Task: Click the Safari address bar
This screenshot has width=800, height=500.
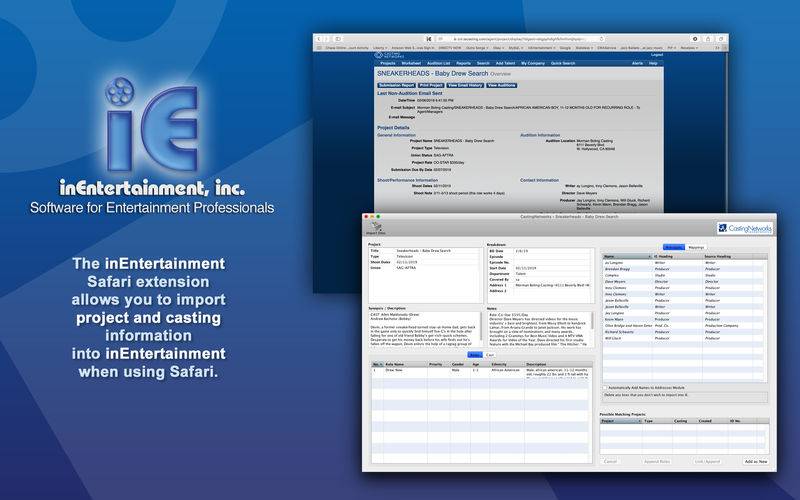Action: coord(521,39)
